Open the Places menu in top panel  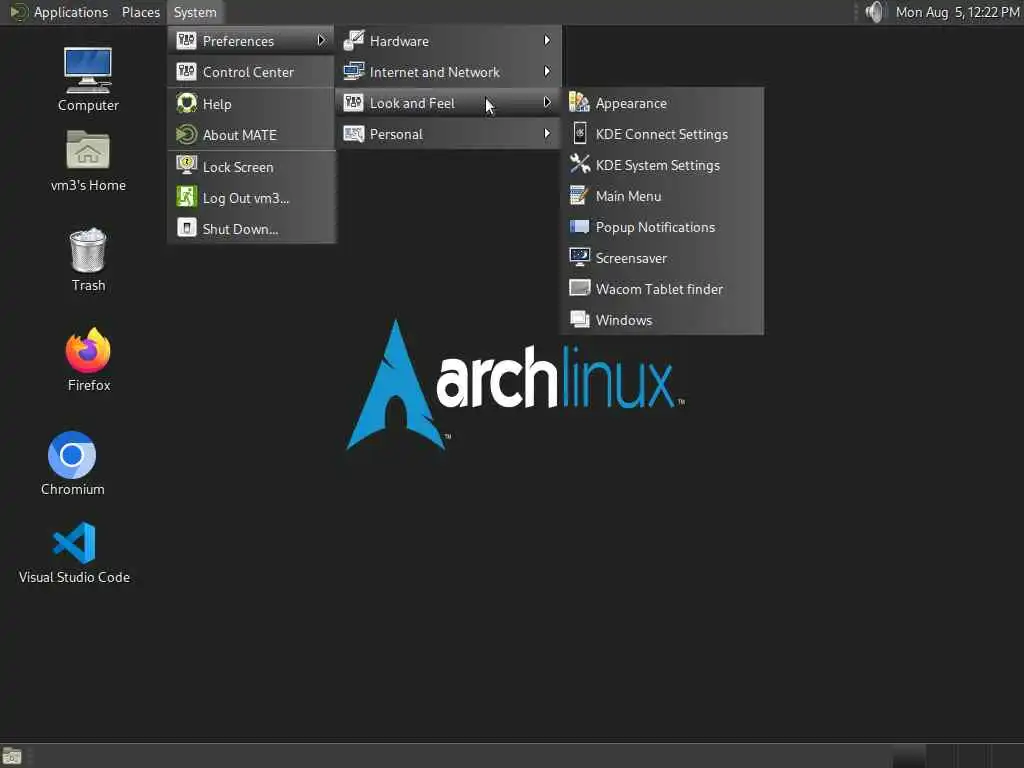tap(140, 12)
